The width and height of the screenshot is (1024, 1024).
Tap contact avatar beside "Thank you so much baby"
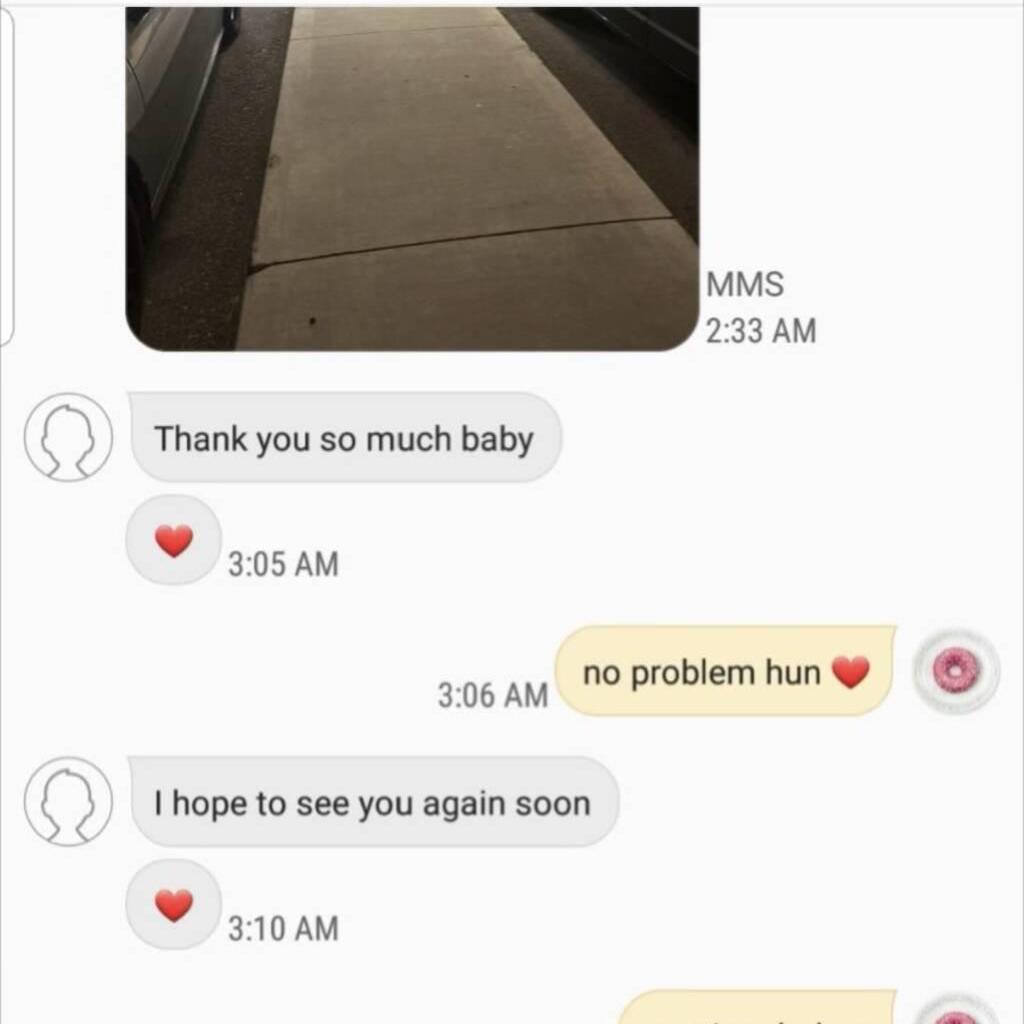(x=68, y=437)
